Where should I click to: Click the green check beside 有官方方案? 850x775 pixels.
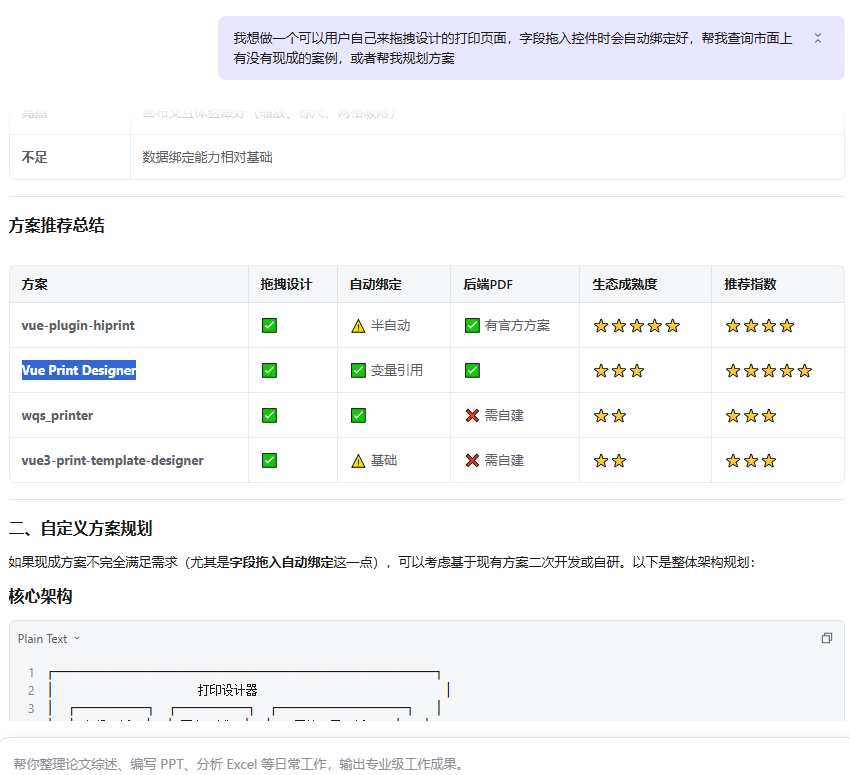click(x=472, y=326)
